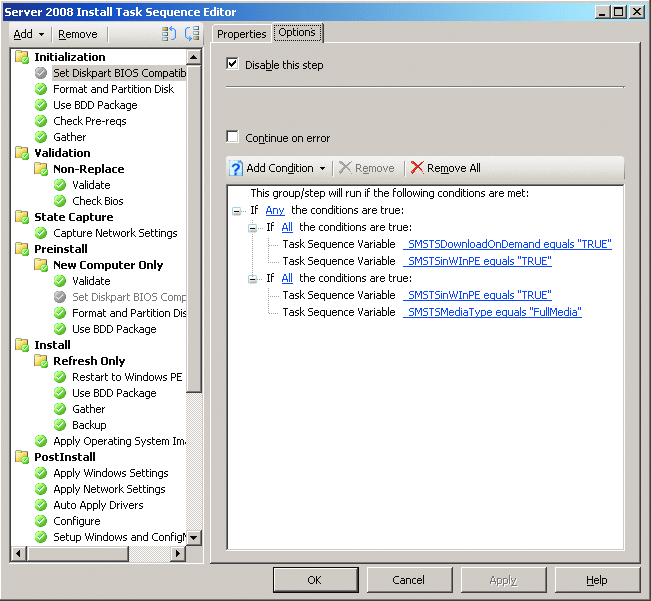651x601 pixels.
Task: Click the Add Condition question mark icon
Action: point(236,168)
